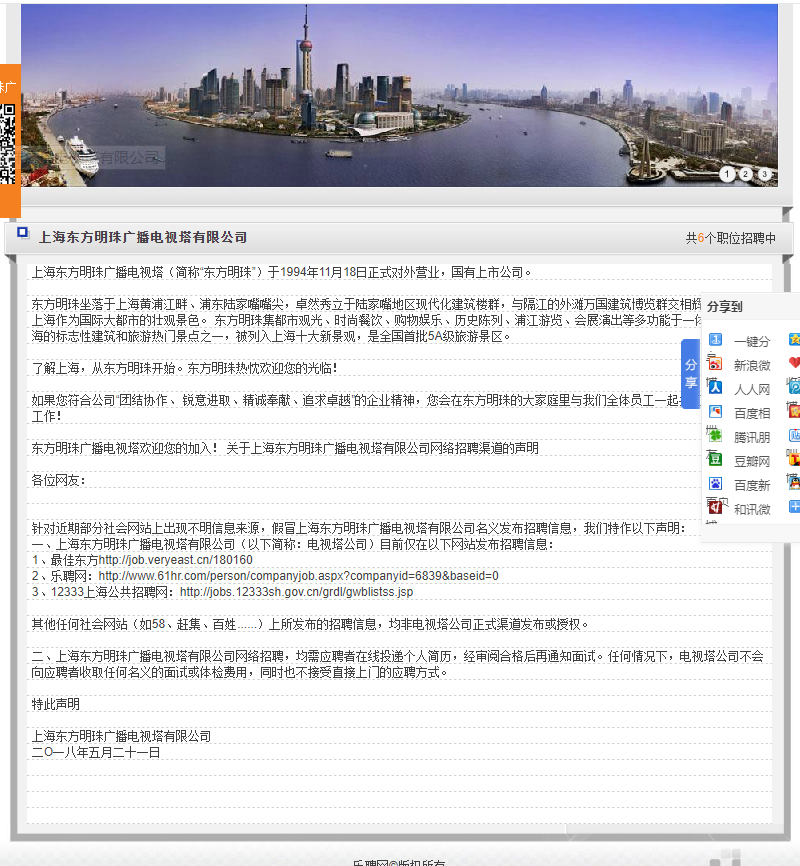800x866 pixels.
Task: Click the one-key share (一键分享) icon
Action: 715,340
